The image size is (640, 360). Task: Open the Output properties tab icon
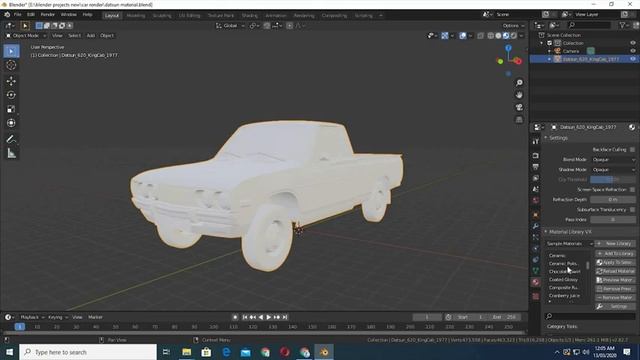pyautogui.click(x=536, y=167)
